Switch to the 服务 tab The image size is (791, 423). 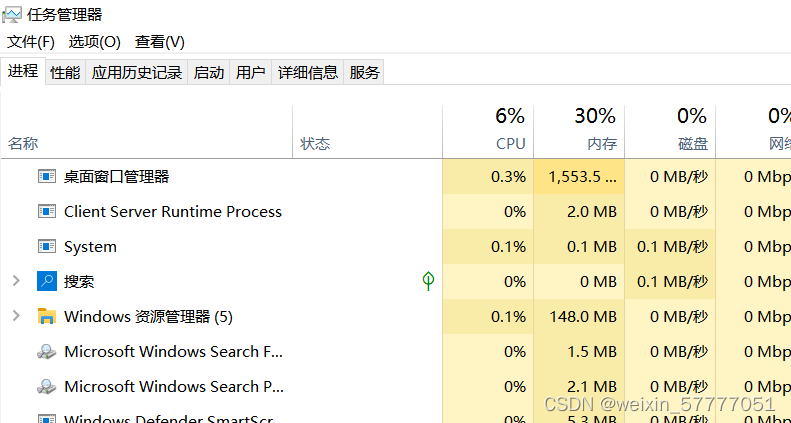364,73
